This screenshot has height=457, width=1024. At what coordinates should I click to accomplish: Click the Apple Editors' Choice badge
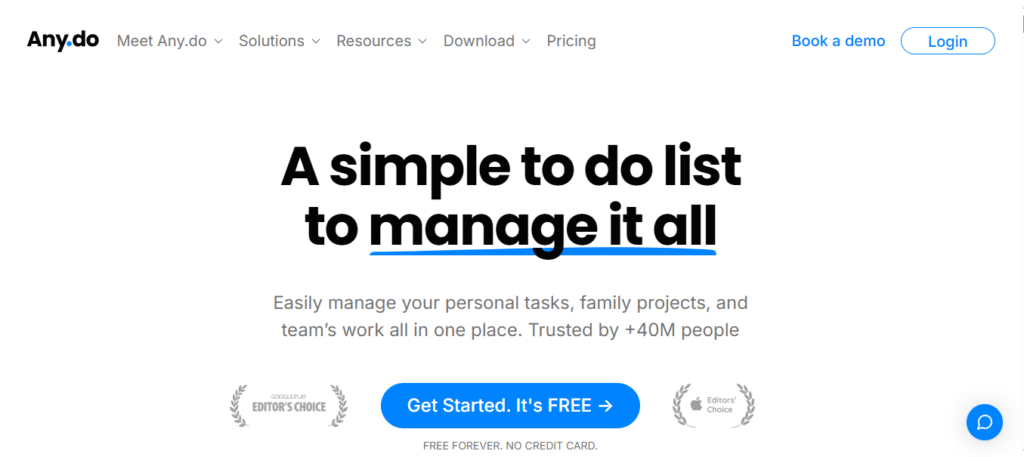713,405
